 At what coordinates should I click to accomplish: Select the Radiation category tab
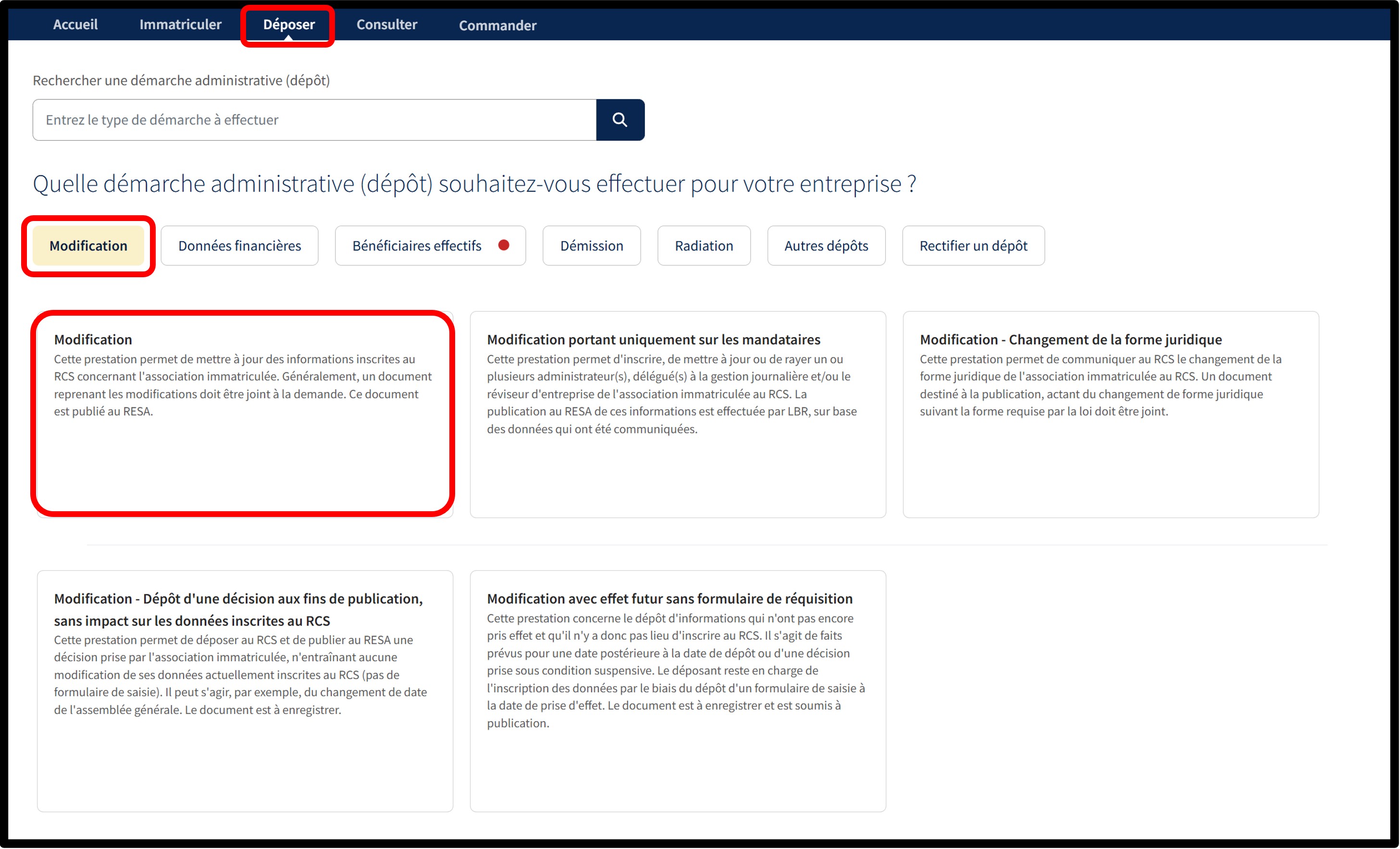[x=704, y=246]
